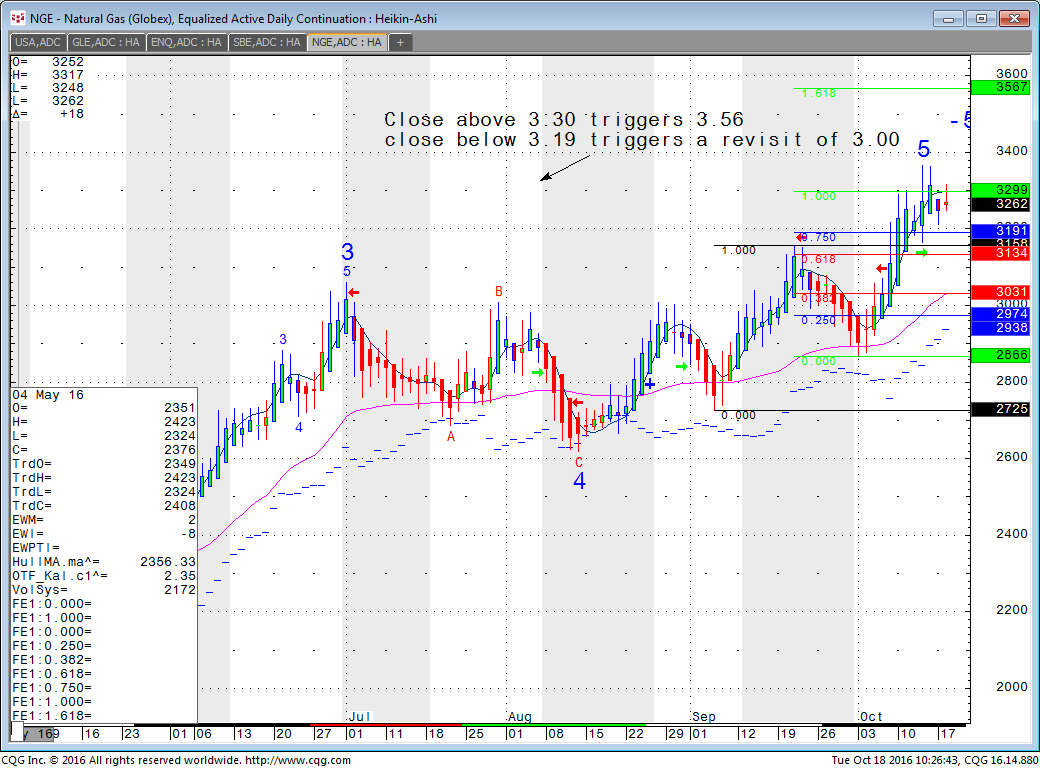Open the ENQ,ADC : HA tab
Image resolution: width=1040 pixels, height=768 pixels.
pyautogui.click(x=186, y=42)
